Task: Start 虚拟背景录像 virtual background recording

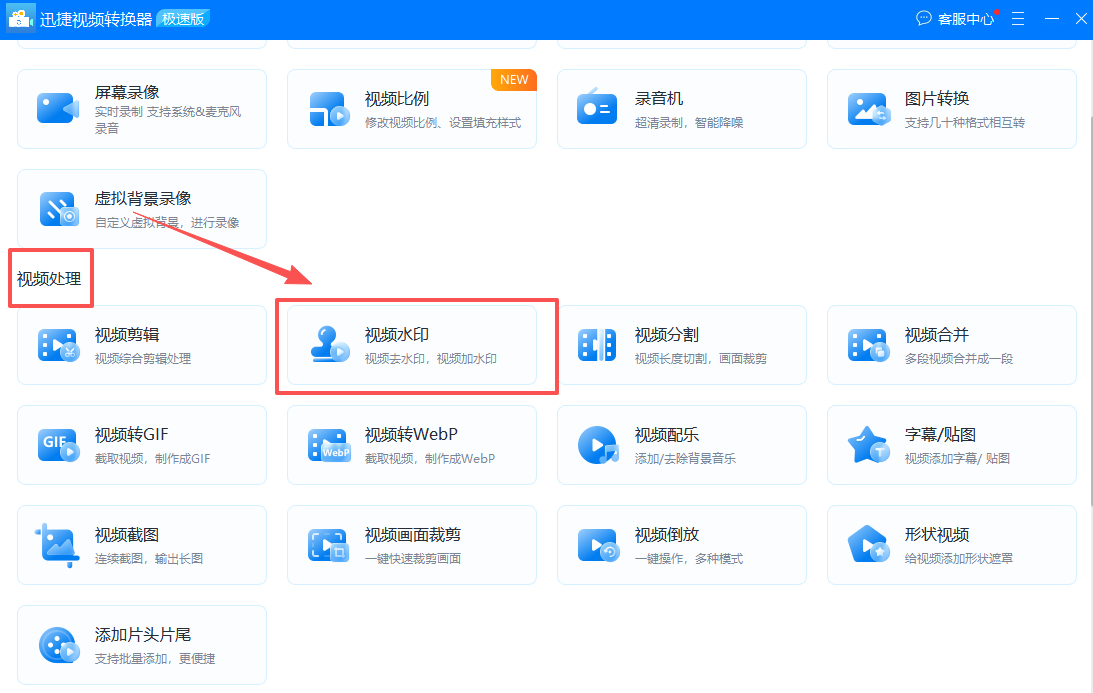Action: point(141,208)
